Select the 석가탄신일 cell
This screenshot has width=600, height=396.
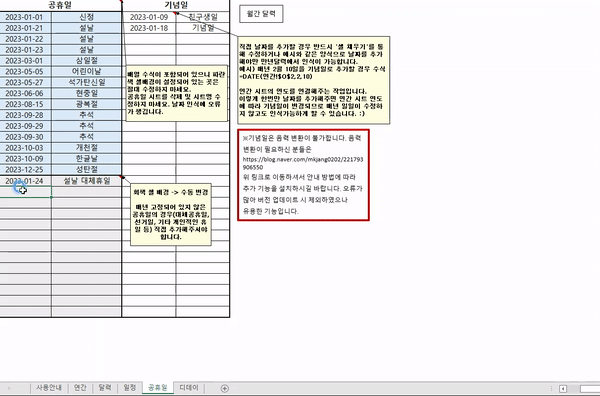pyautogui.click(x=86, y=82)
